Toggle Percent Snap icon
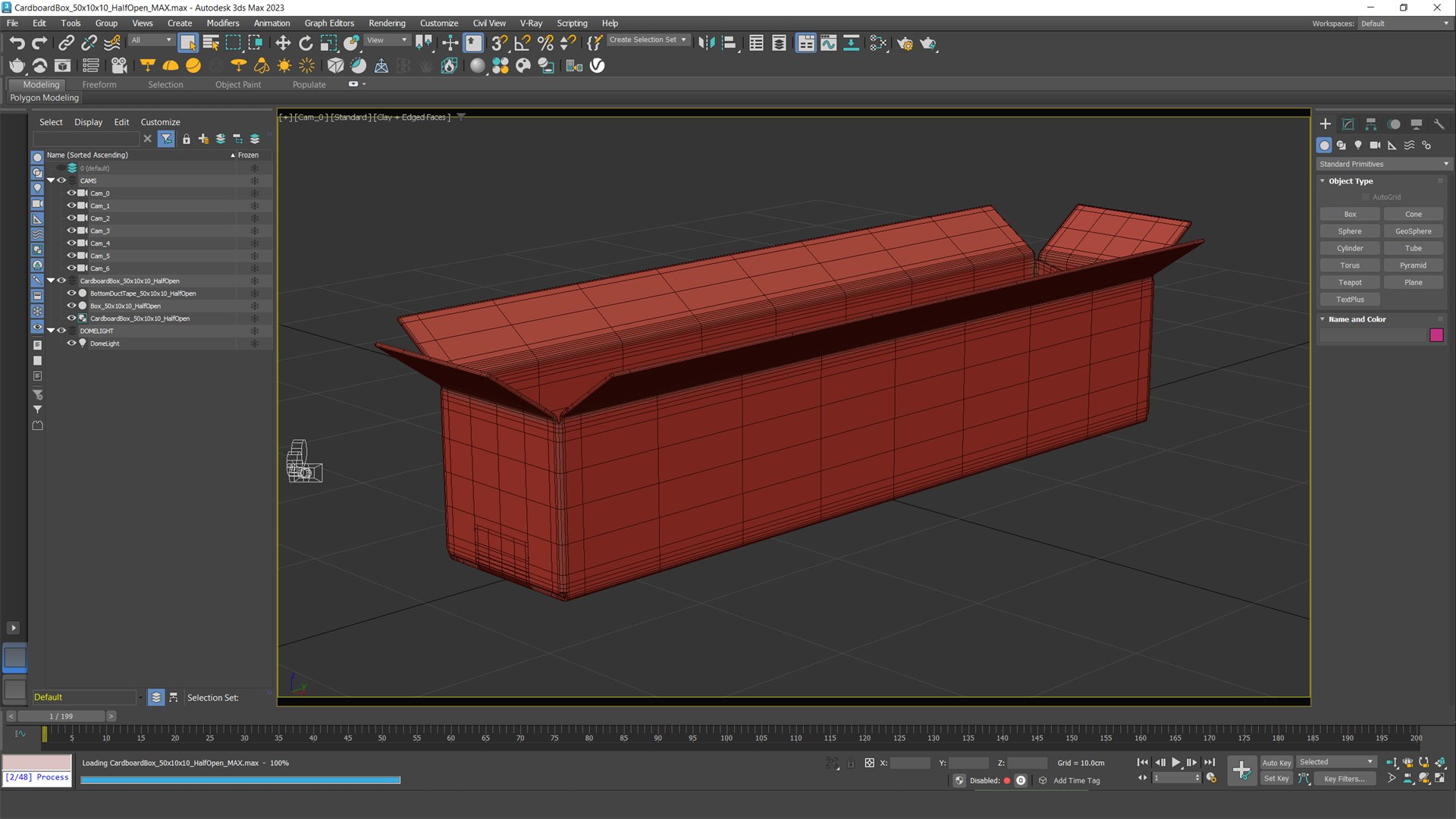The width and height of the screenshot is (1456, 819). (545, 43)
